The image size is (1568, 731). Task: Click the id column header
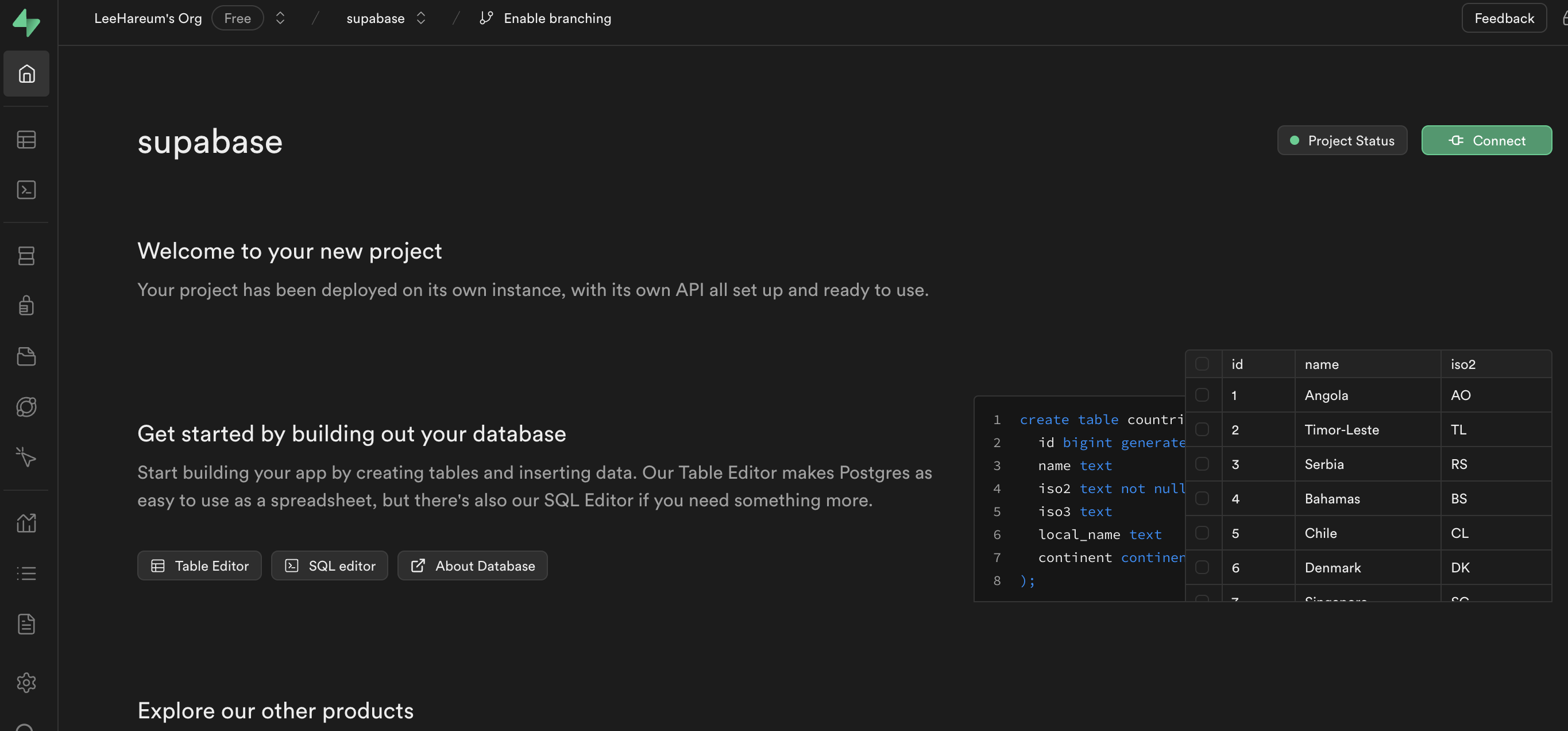tap(1258, 364)
